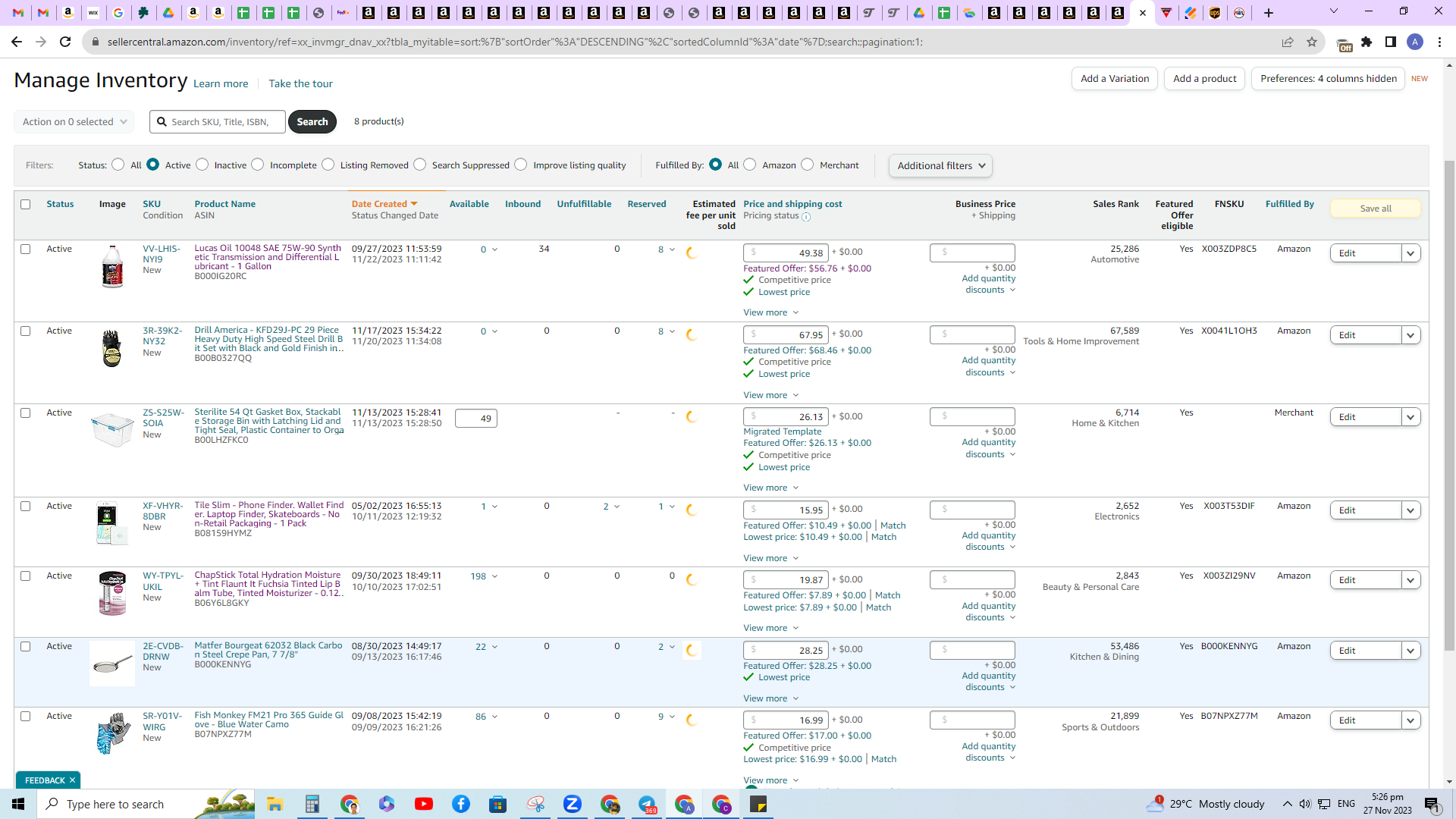This screenshot has height=819, width=1456.
Task: Focus the Search SKU, Title, ISBN field
Action: 218,121
